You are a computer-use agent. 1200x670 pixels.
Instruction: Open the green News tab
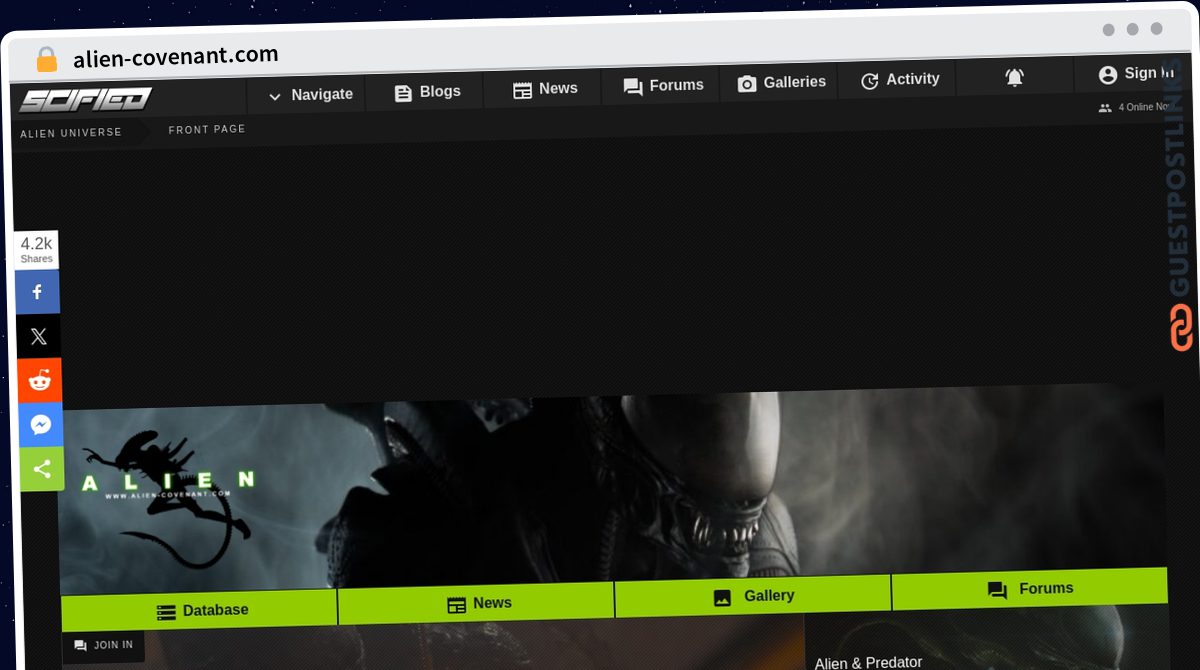tap(477, 603)
